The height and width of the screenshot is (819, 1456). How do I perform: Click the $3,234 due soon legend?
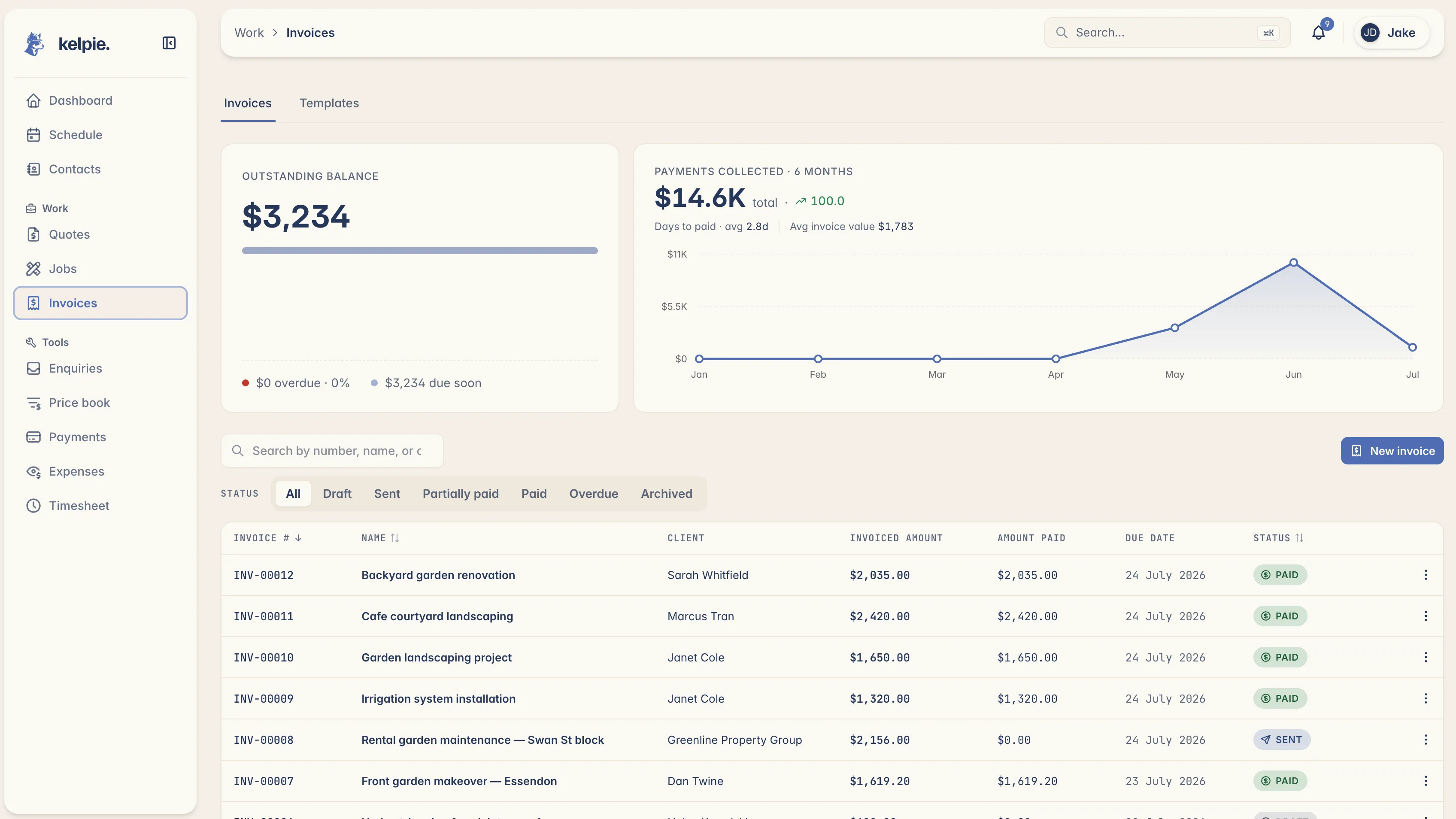tap(426, 382)
